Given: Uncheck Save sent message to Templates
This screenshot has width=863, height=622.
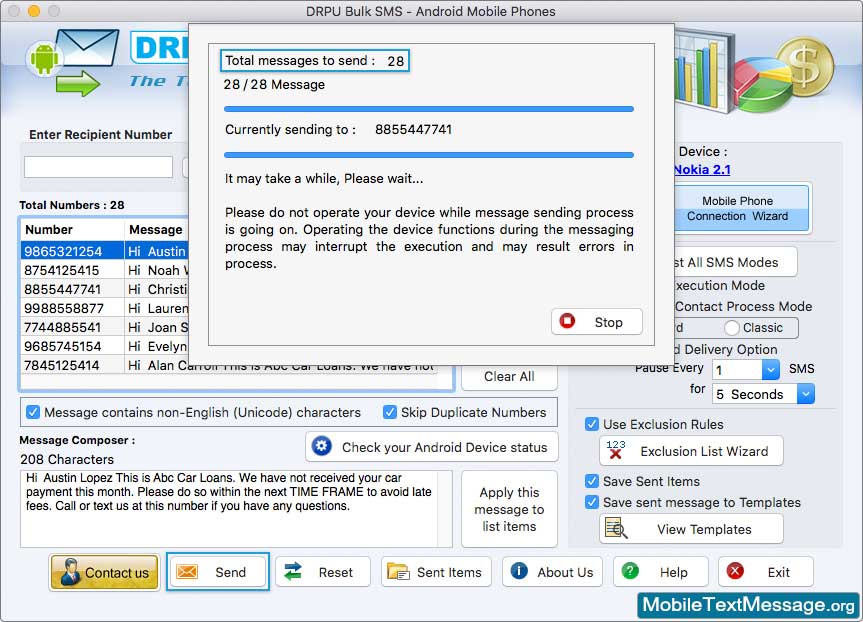Looking at the screenshot, I should [x=592, y=502].
